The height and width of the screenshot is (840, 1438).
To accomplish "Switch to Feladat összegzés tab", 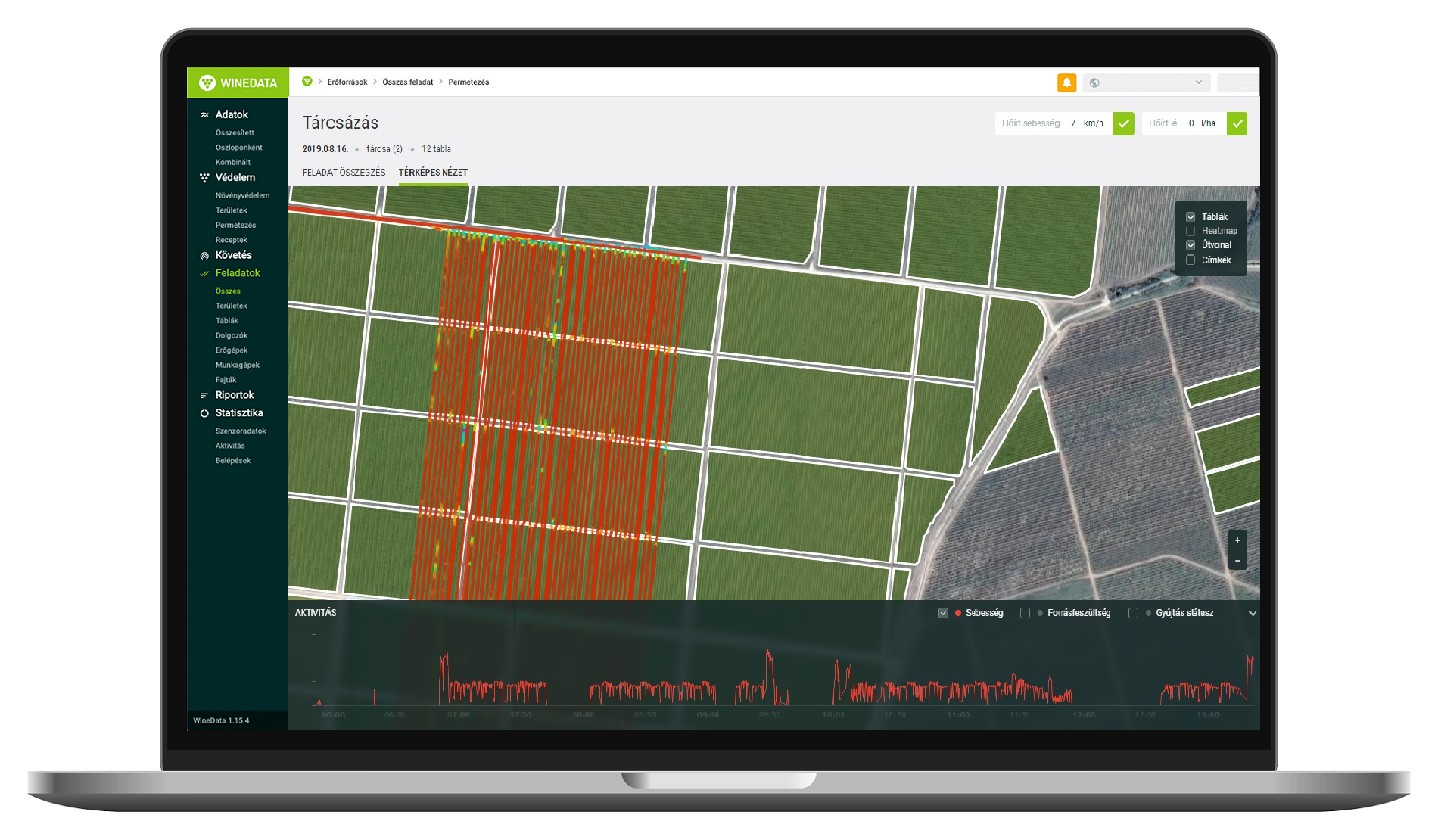I will click(x=344, y=173).
